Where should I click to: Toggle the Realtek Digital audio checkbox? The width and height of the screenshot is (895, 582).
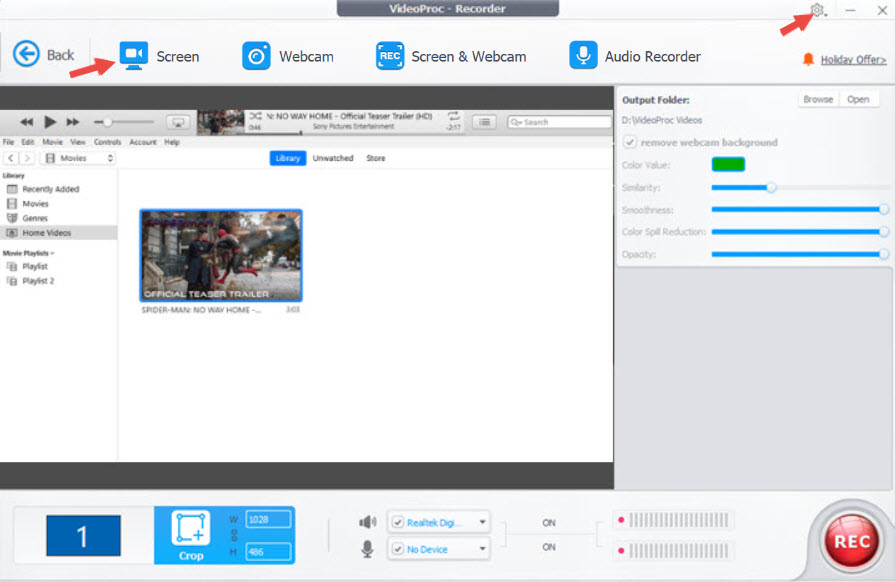coord(398,522)
